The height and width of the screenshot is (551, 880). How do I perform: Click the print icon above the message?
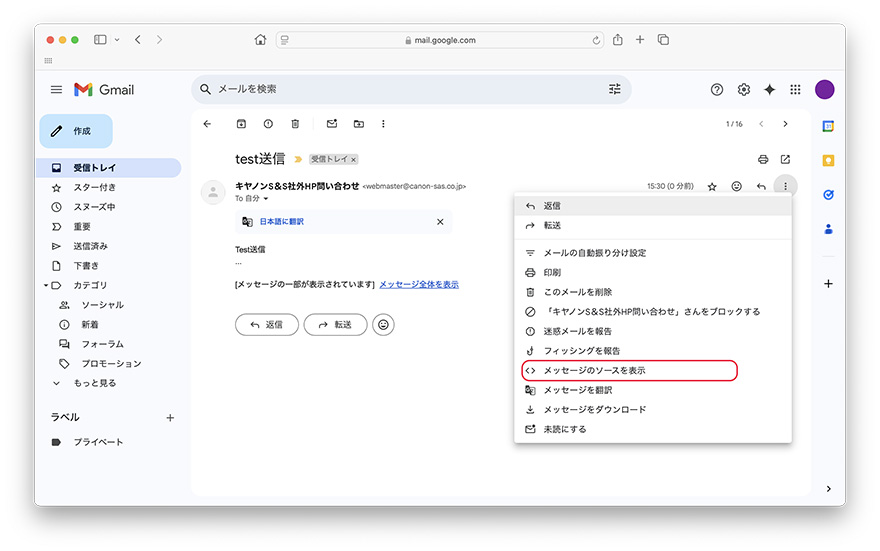point(763,159)
